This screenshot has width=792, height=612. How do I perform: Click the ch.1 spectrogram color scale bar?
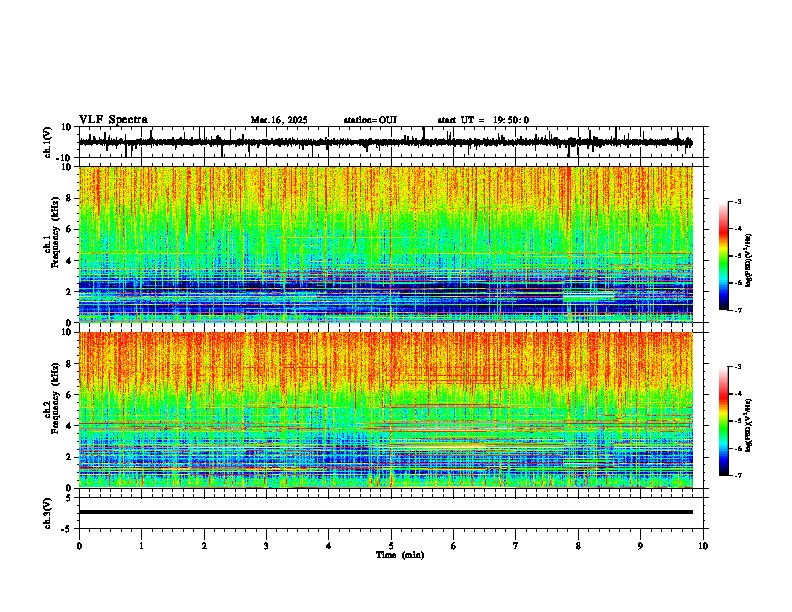(723, 256)
